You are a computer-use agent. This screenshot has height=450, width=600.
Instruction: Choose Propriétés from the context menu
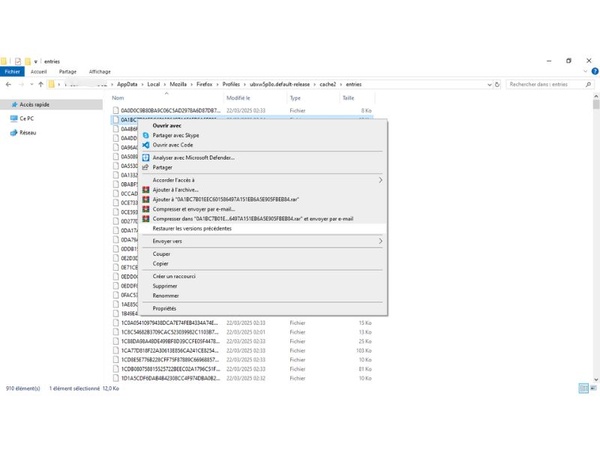(164, 309)
